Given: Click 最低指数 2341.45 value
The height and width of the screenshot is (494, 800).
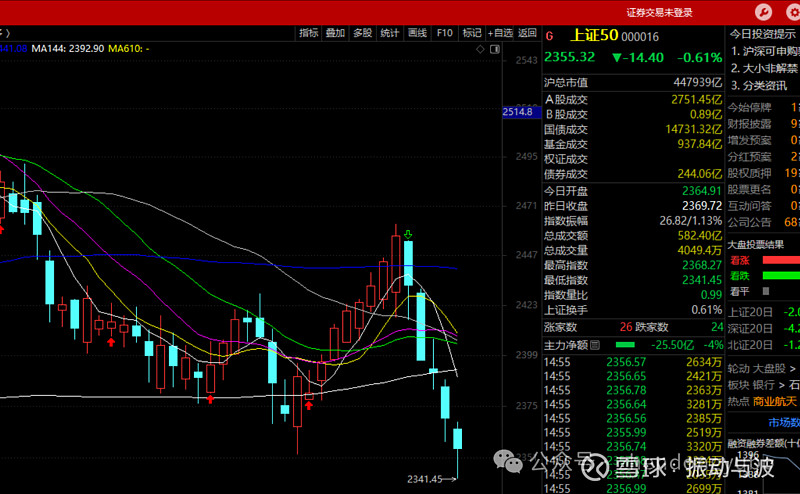Looking at the screenshot, I should (x=702, y=280).
